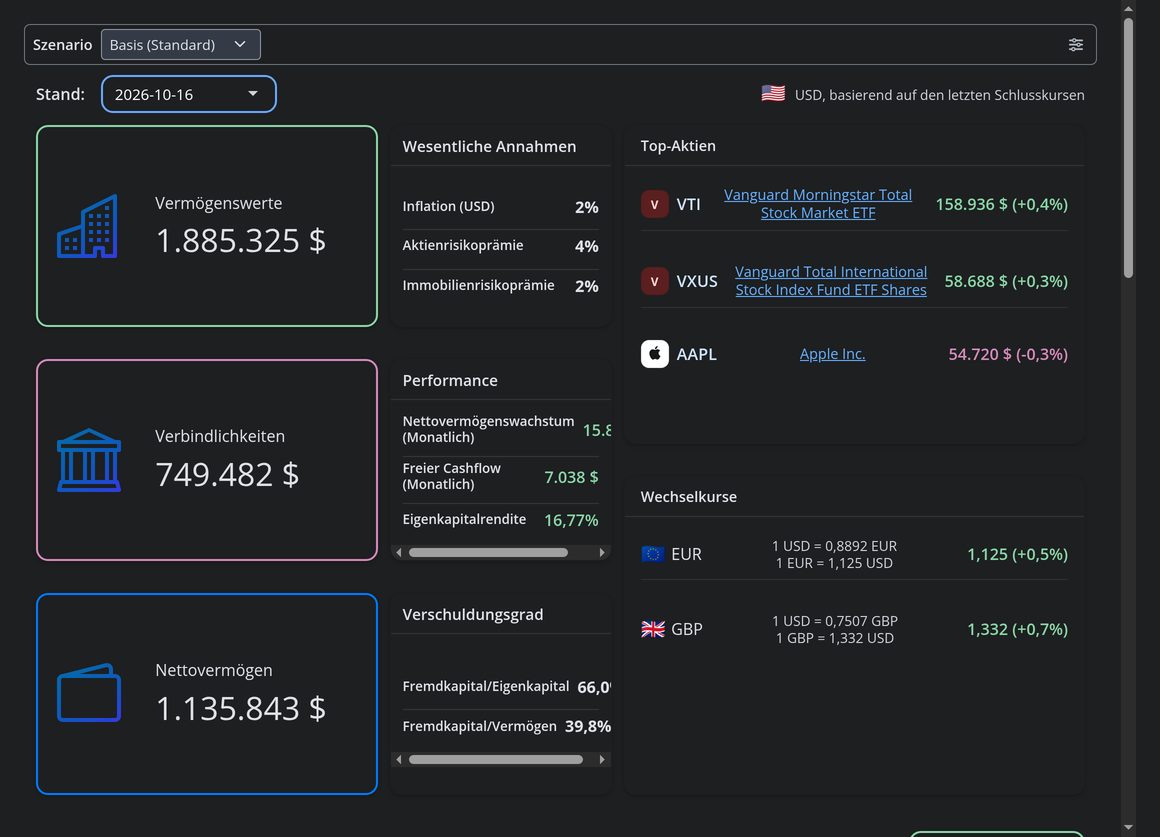Image resolution: width=1160 pixels, height=837 pixels.
Task: Click Fremdkapital/Vermögen value 39,8%
Action: (588, 727)
